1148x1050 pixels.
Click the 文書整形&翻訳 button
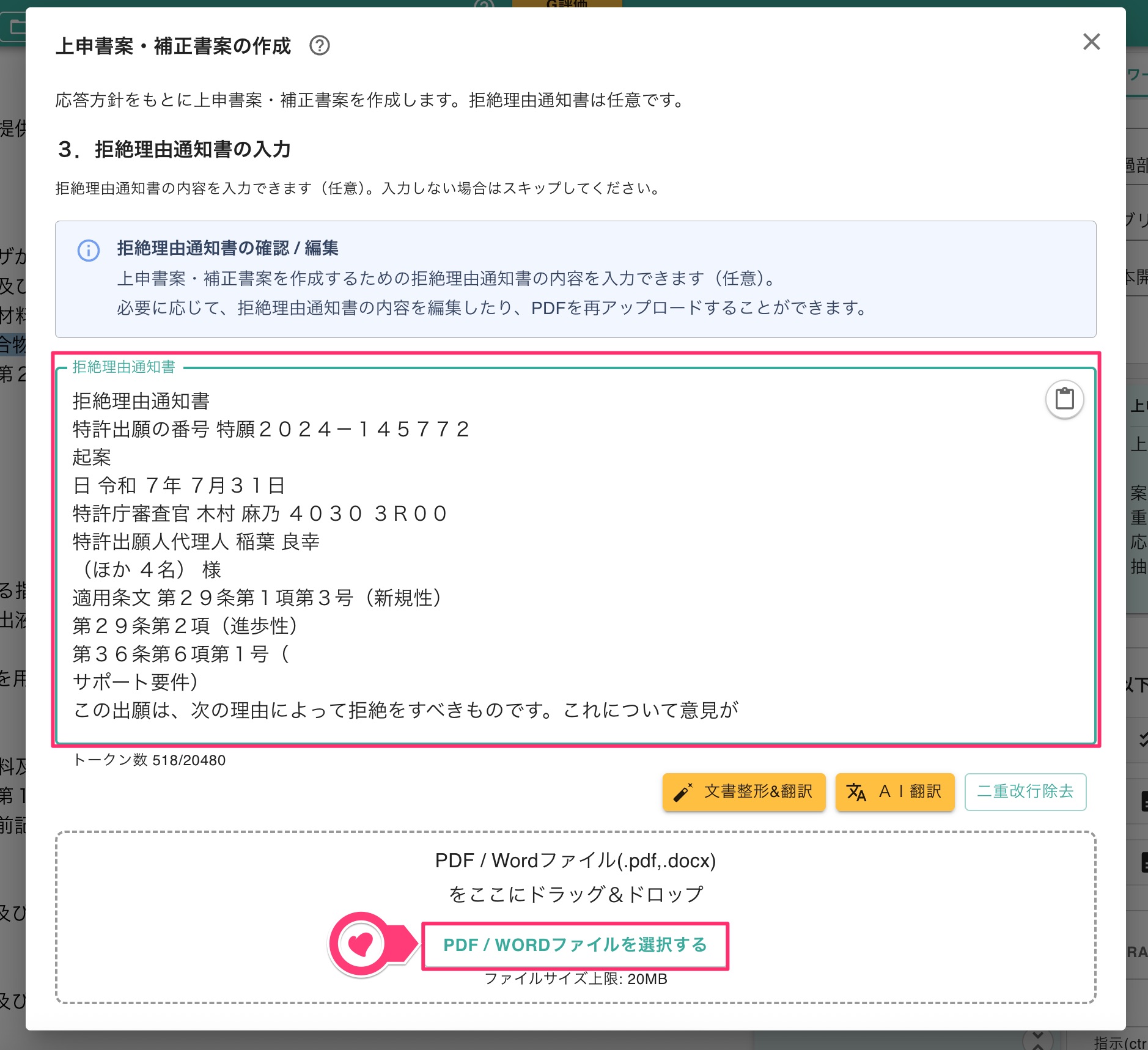click(744, 791)
